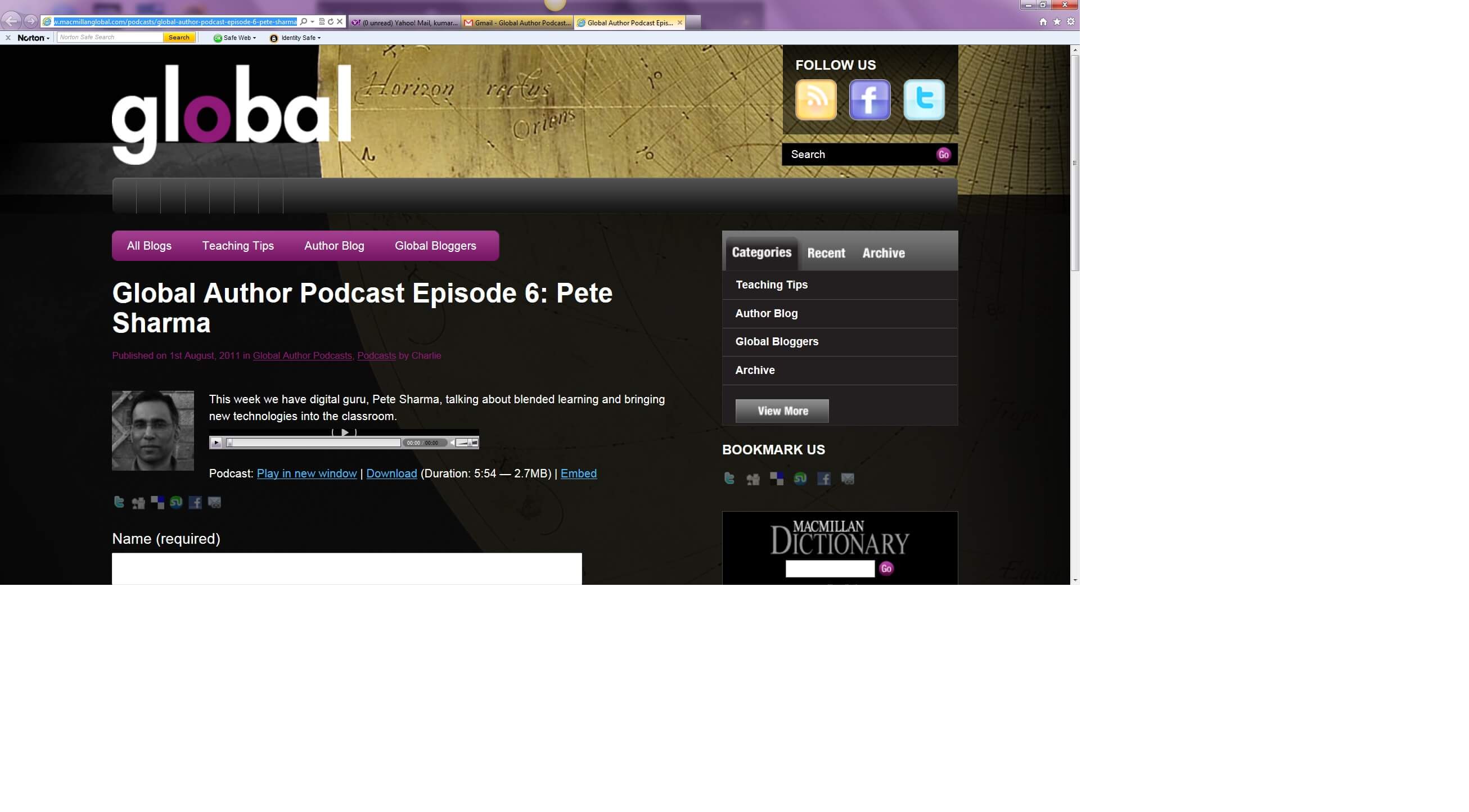Screen dimensions: 1469x812
Task: Open browser Favorites star icon
Action: coord(1057,22)
